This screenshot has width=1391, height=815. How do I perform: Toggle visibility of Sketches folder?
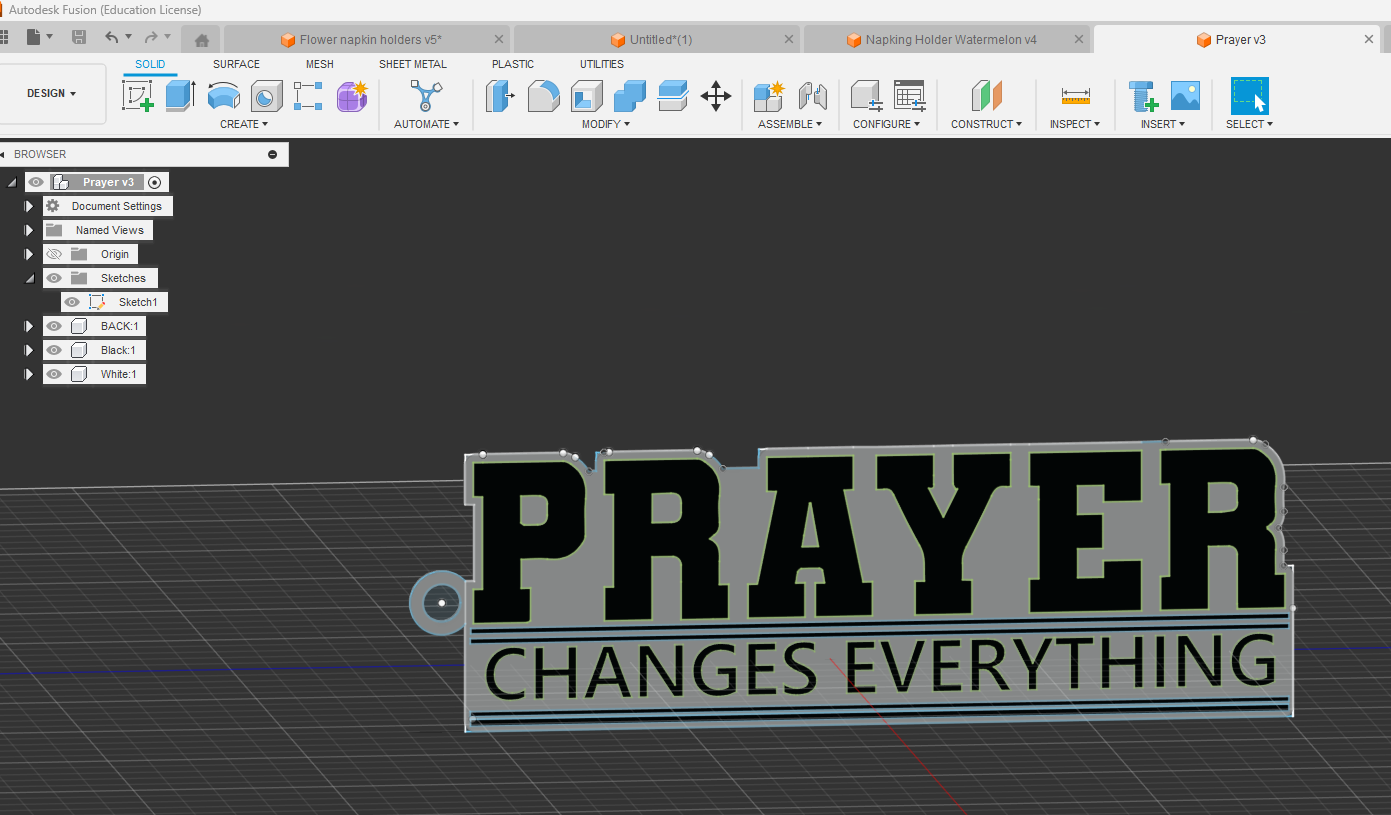click(x=54, y=278)
